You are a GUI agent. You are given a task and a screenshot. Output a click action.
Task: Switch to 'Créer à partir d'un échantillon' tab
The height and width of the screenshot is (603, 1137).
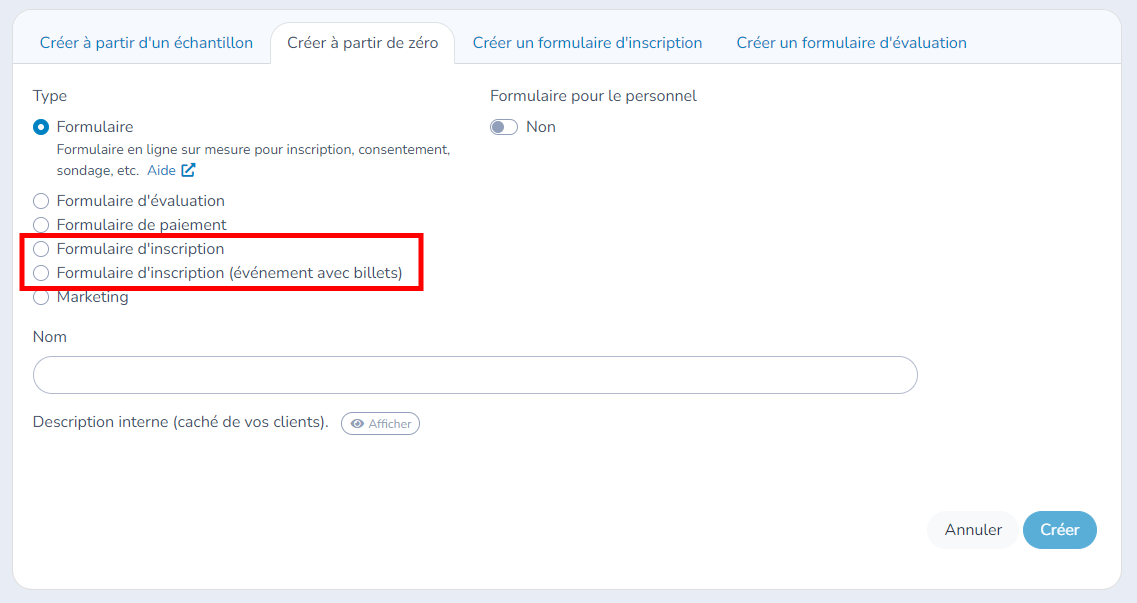click(146, 43)
